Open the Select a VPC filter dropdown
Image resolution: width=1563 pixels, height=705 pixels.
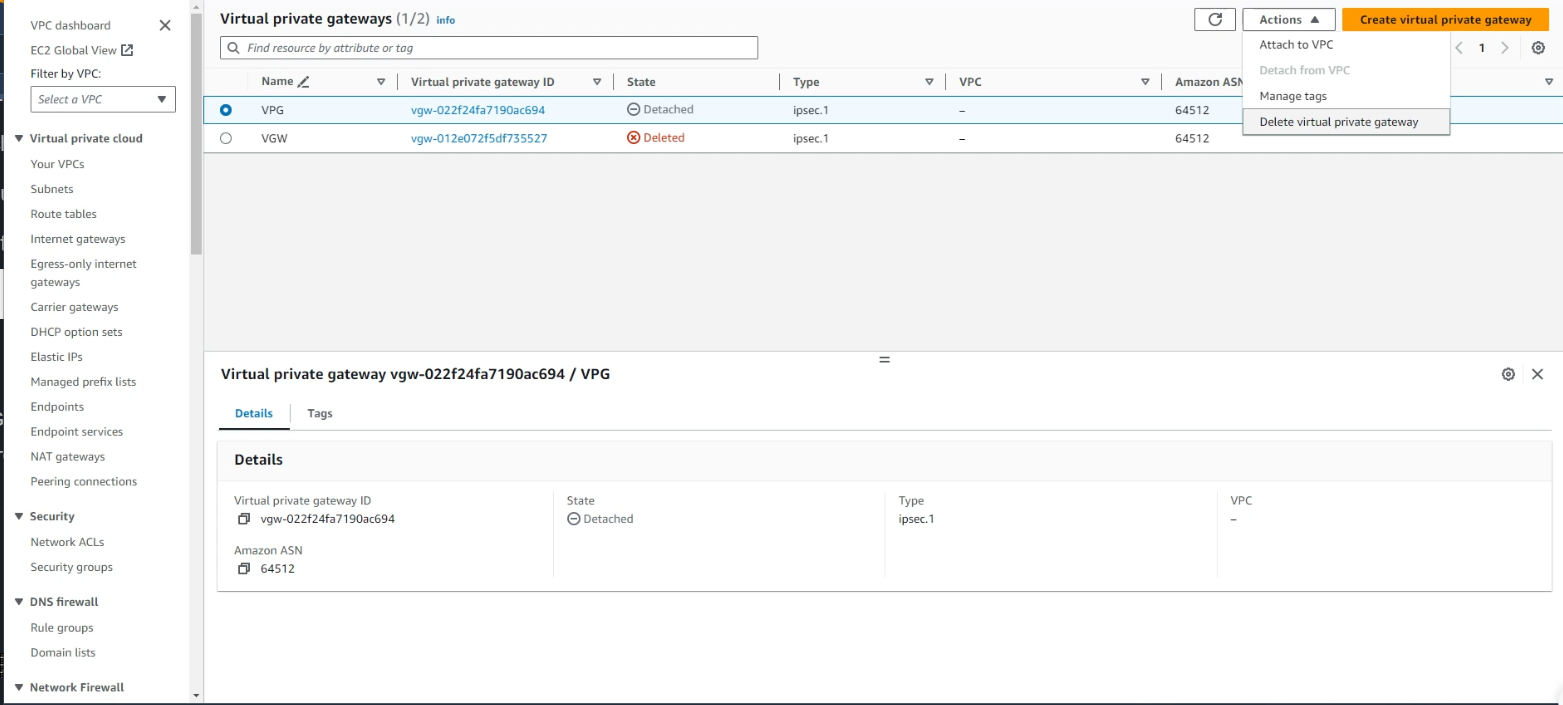point(103,99)
